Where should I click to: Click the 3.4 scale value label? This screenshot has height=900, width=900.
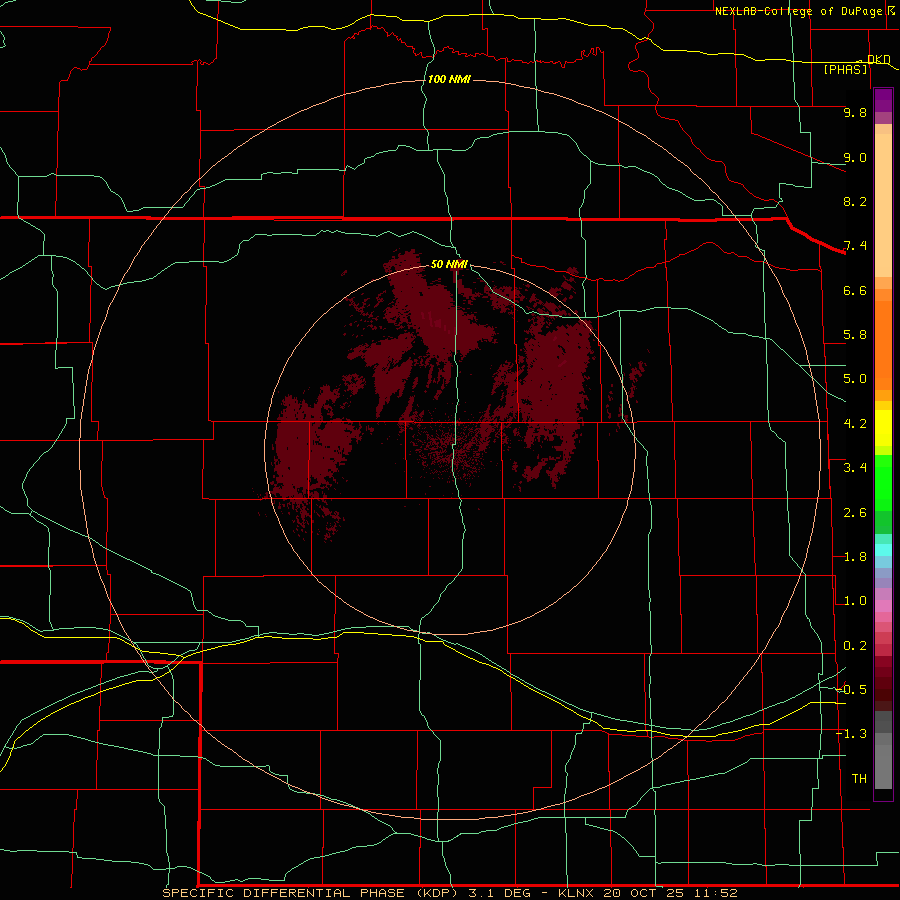(855, 468)
